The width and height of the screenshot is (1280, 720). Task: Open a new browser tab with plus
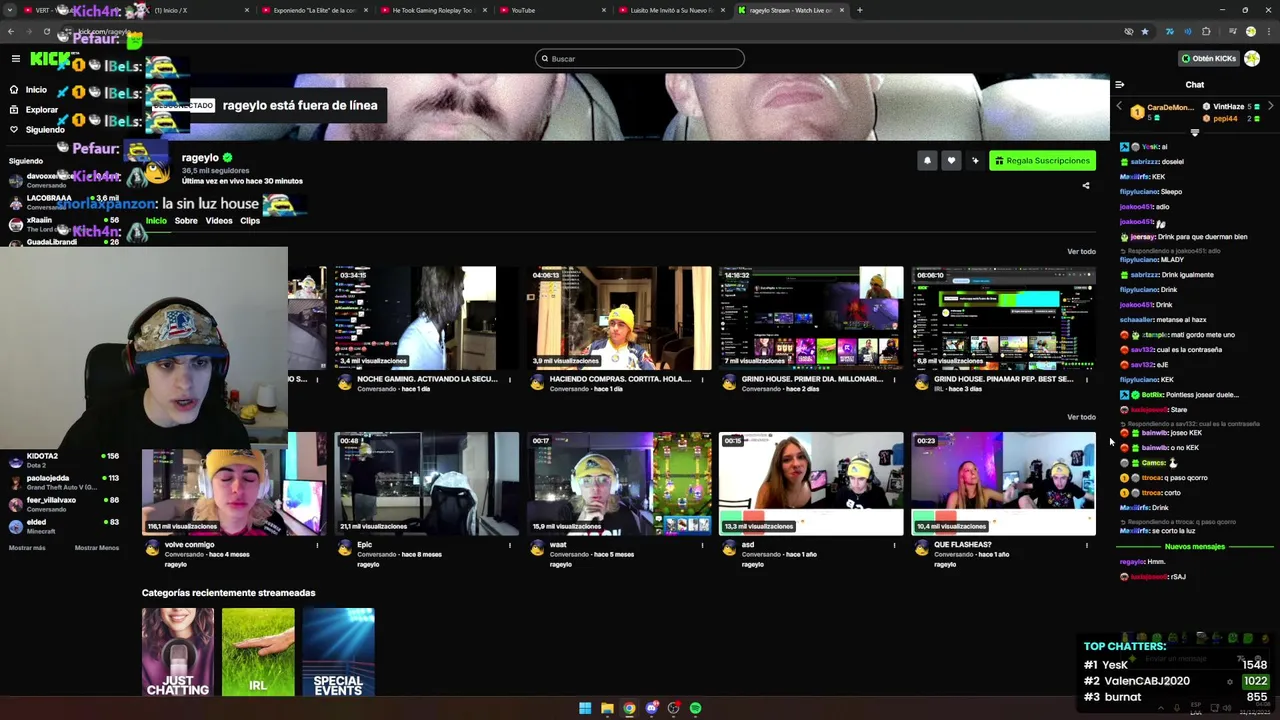tap(860, 10)
